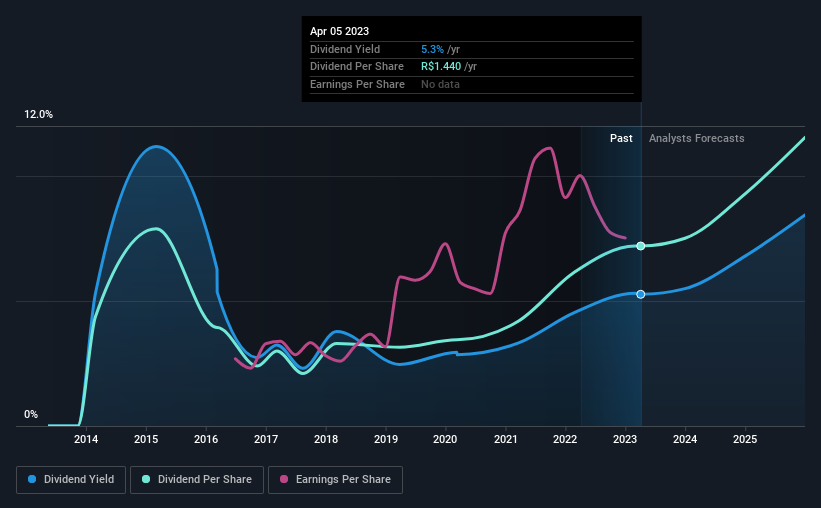Click the 2020 x-axis label
This screenshot has height=508, width=821.
(445, 439)
